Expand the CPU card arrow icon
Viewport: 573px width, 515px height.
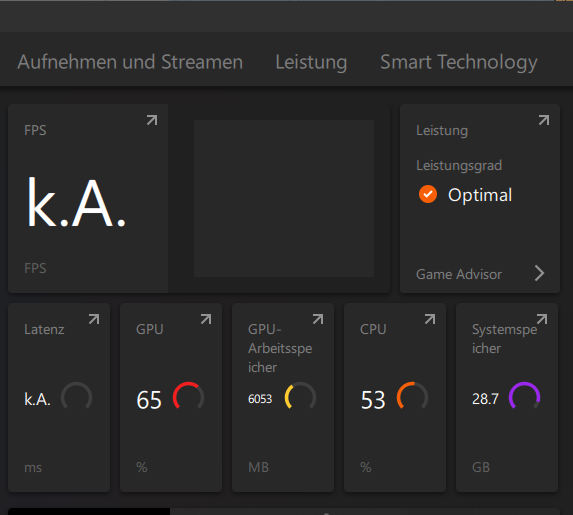click(x=430, y=319)
